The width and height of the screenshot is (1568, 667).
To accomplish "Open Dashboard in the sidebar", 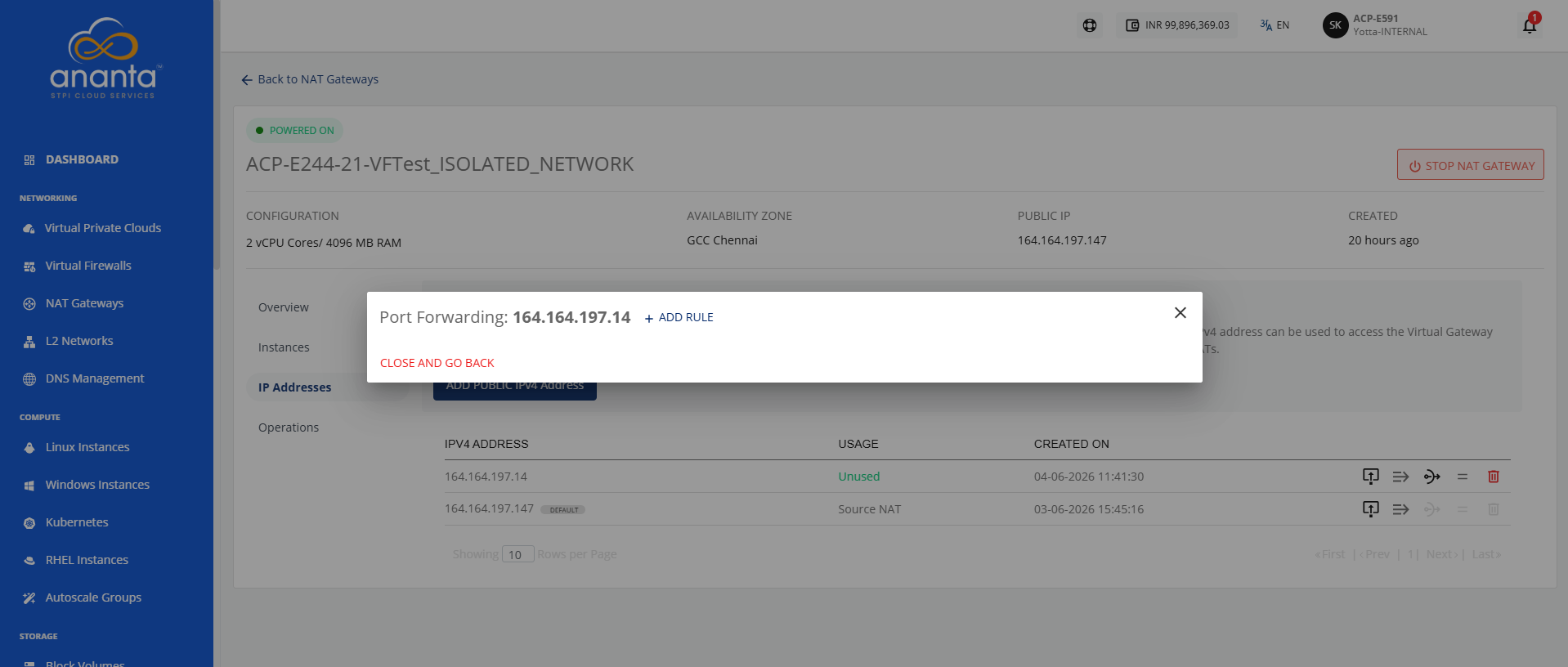I will (x=82, y=159).
